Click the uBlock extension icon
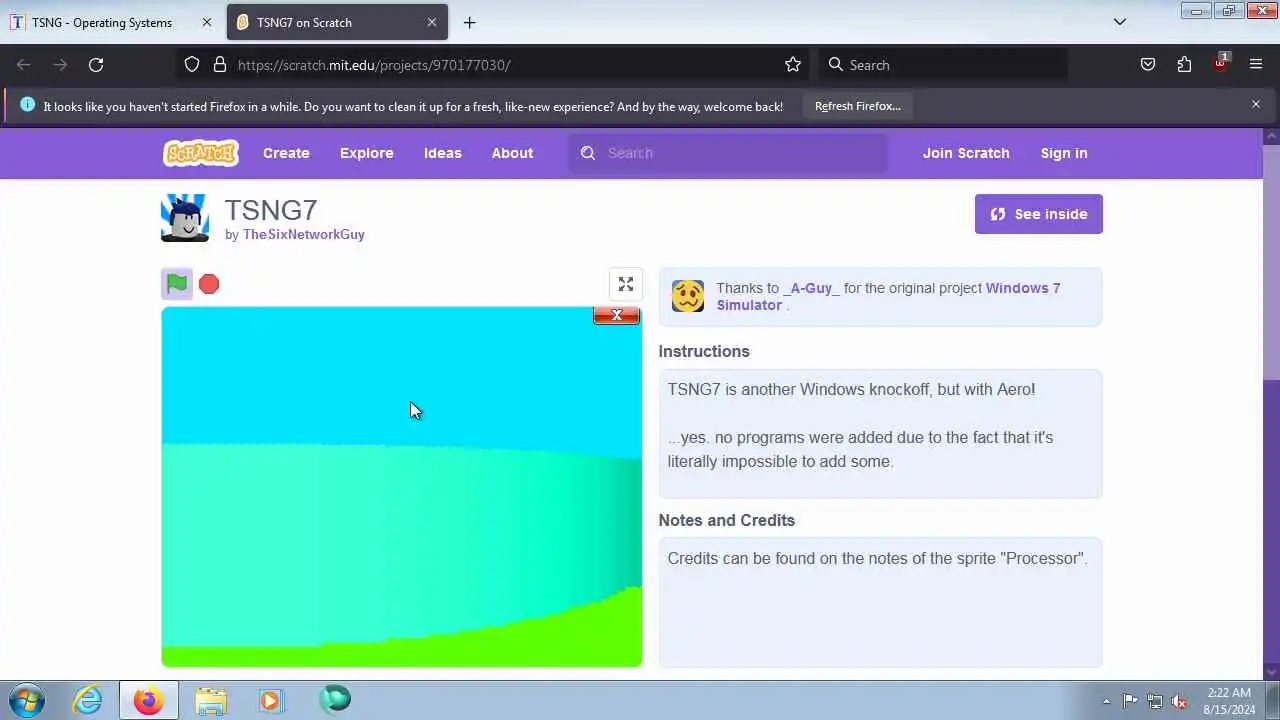Screen dimensions: 1280x720 (x=1220, y=64)
